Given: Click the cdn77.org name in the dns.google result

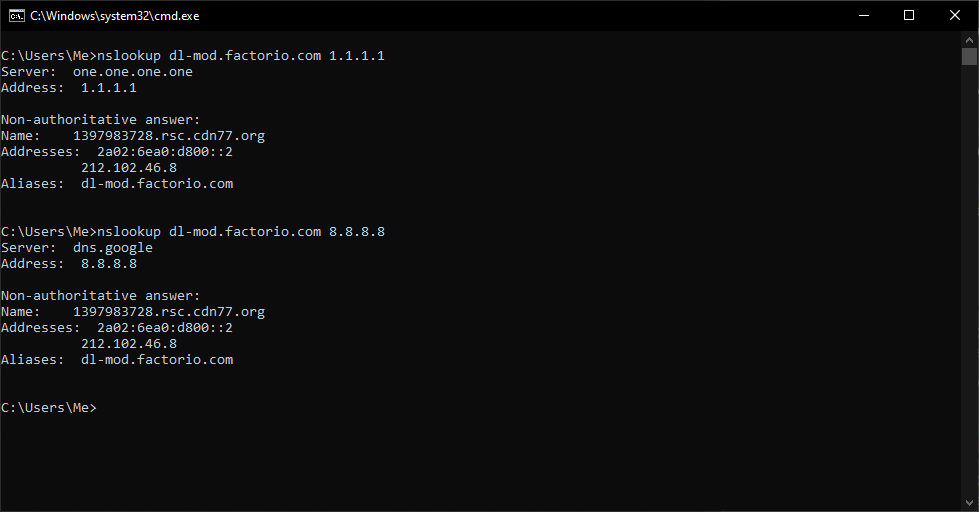Looking at the screenshot, I should point(169,312).
